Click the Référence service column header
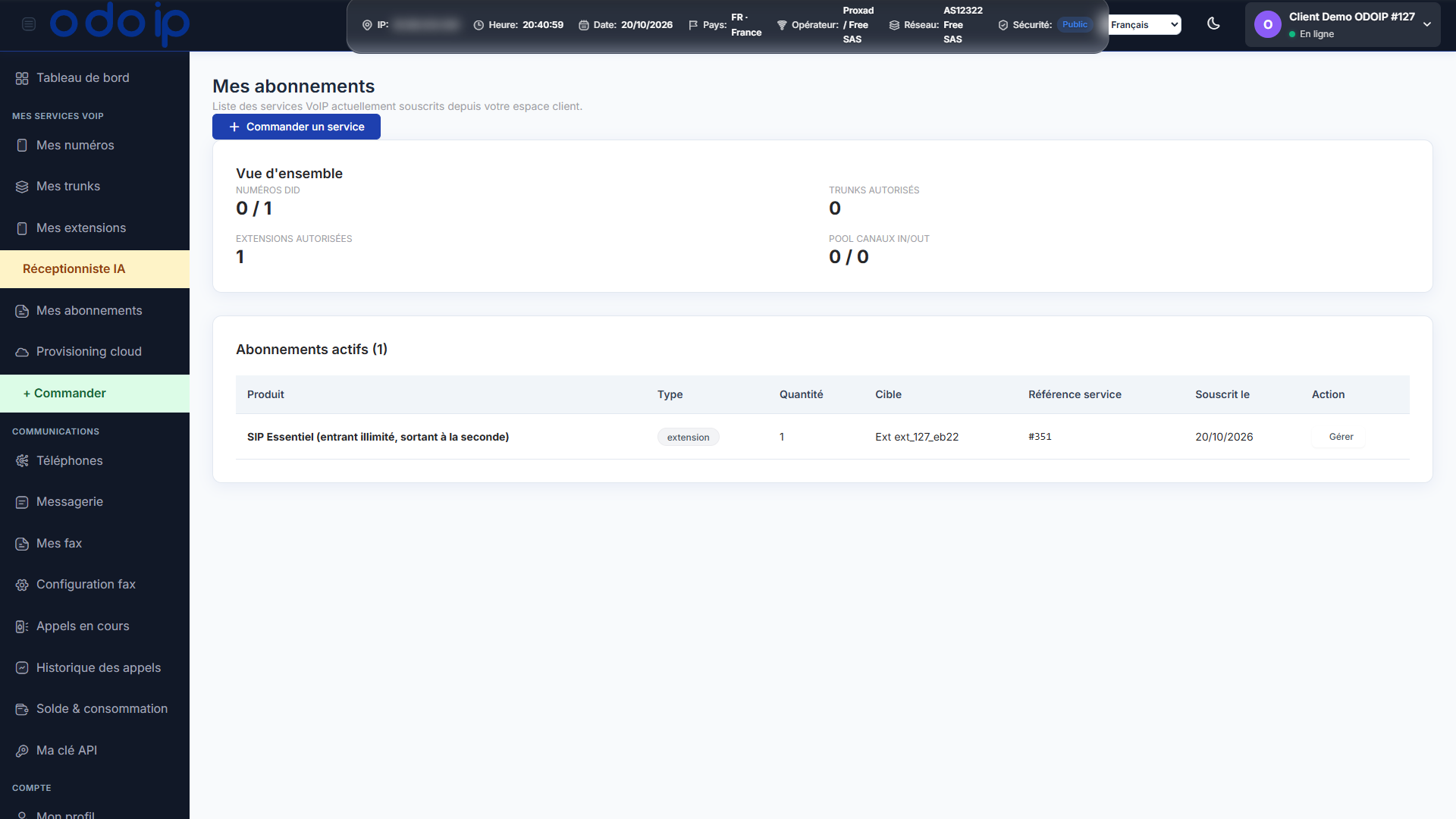 tap(1075, 394)
